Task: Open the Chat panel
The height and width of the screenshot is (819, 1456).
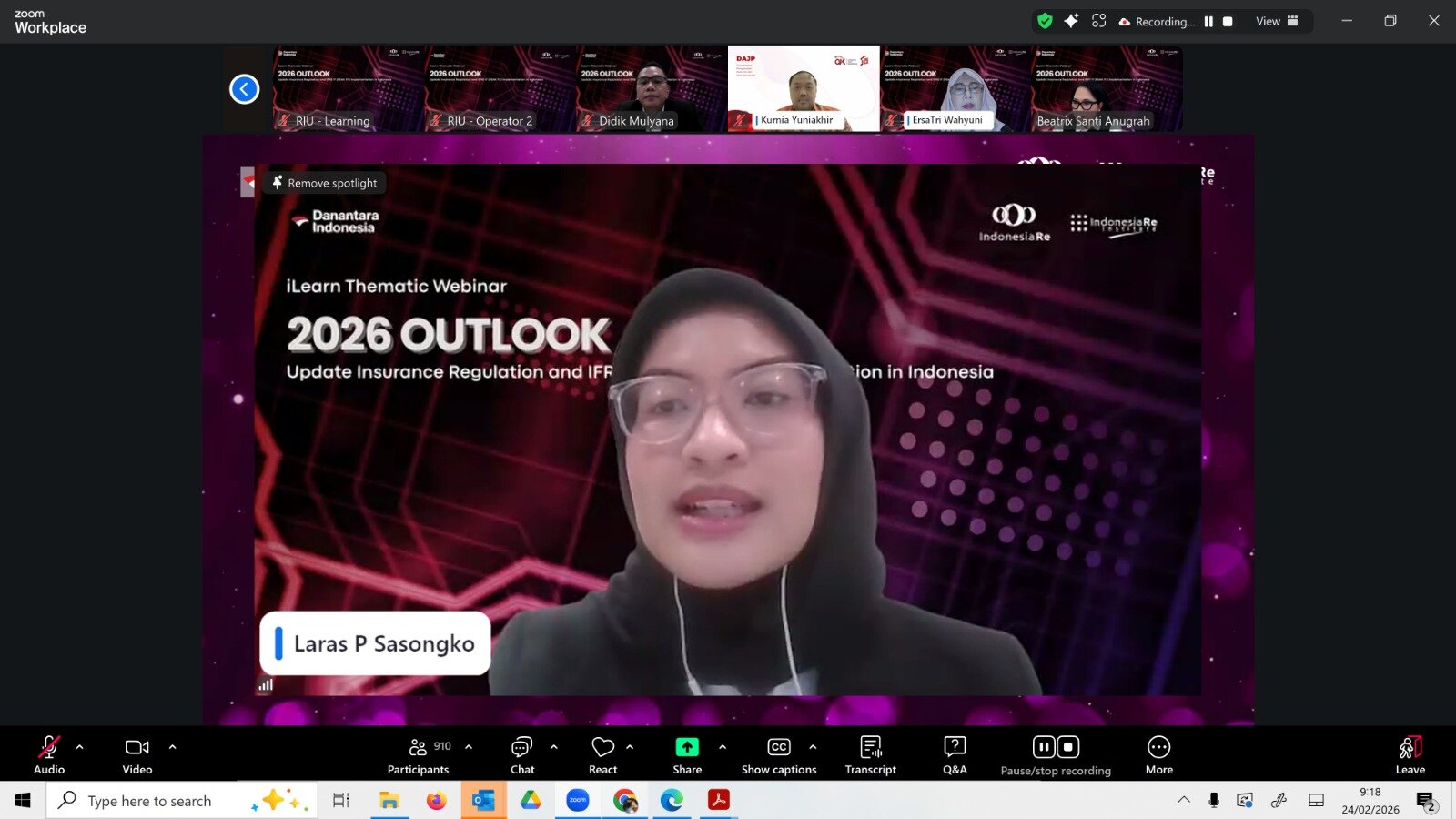Action: point(522,754)
